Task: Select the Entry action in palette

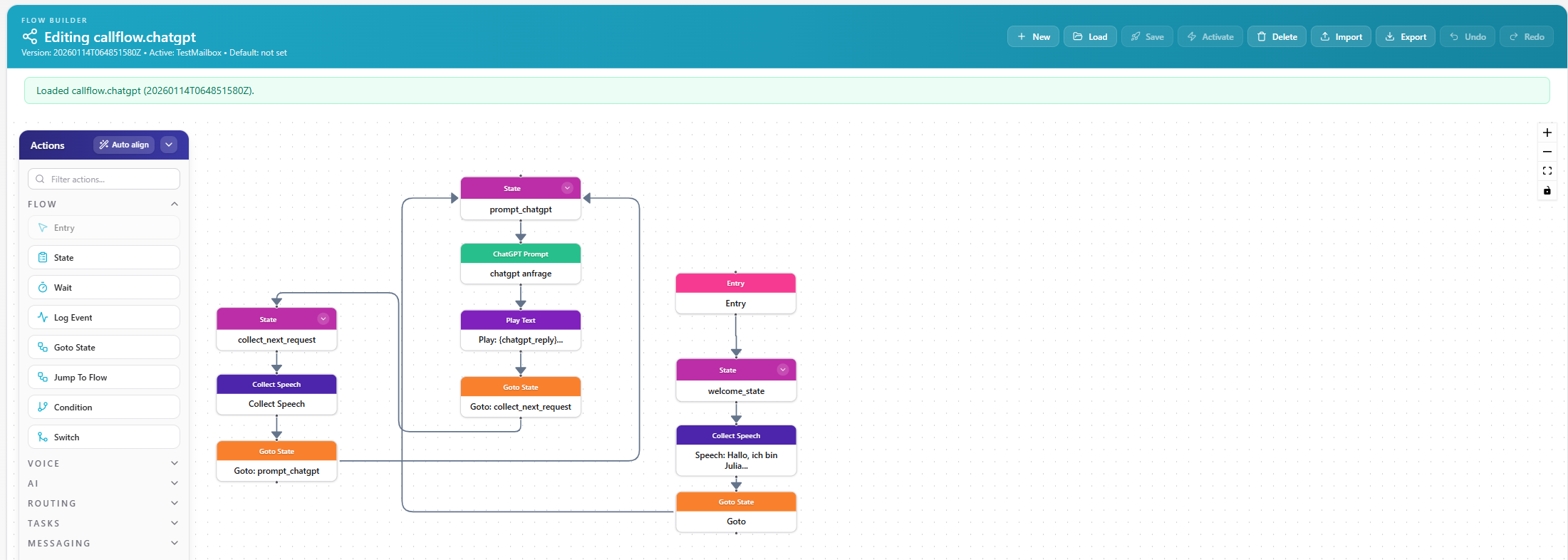Action: (x=104, y=228)
